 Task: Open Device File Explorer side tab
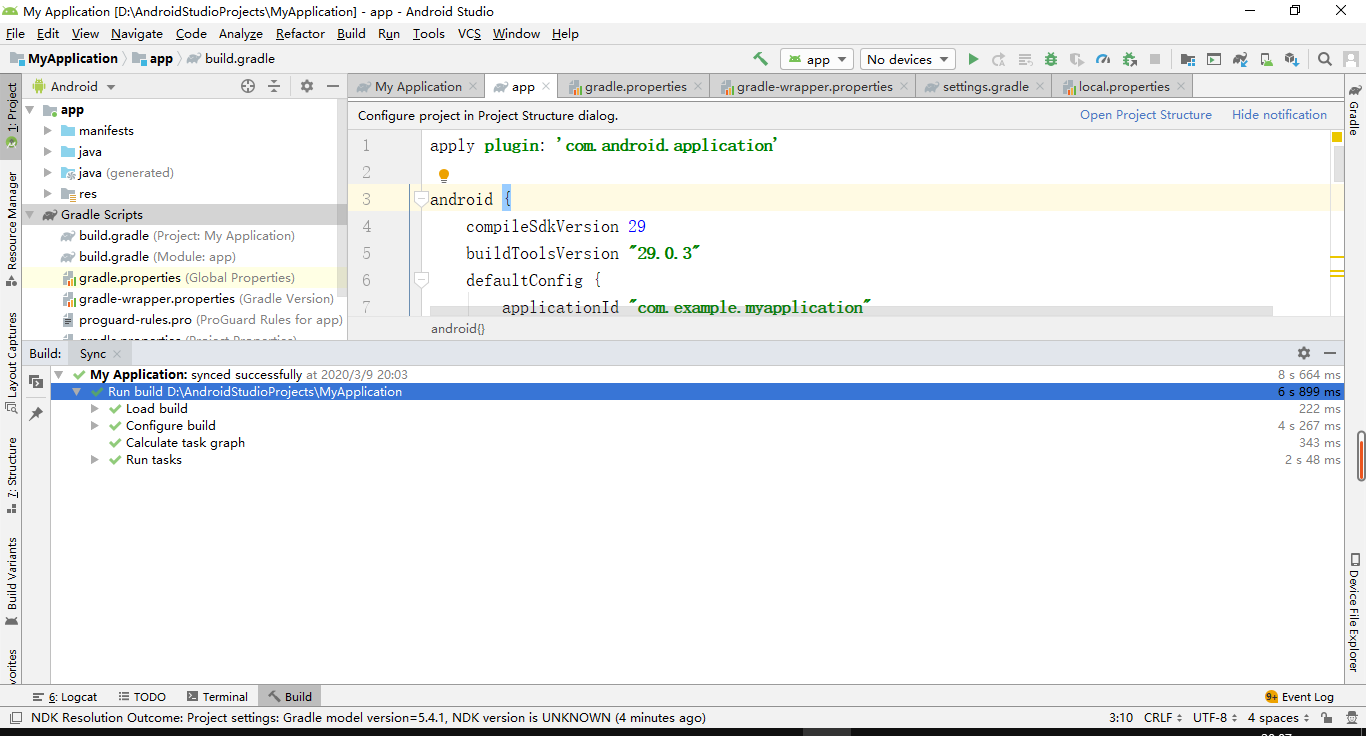pos(1354,610)
